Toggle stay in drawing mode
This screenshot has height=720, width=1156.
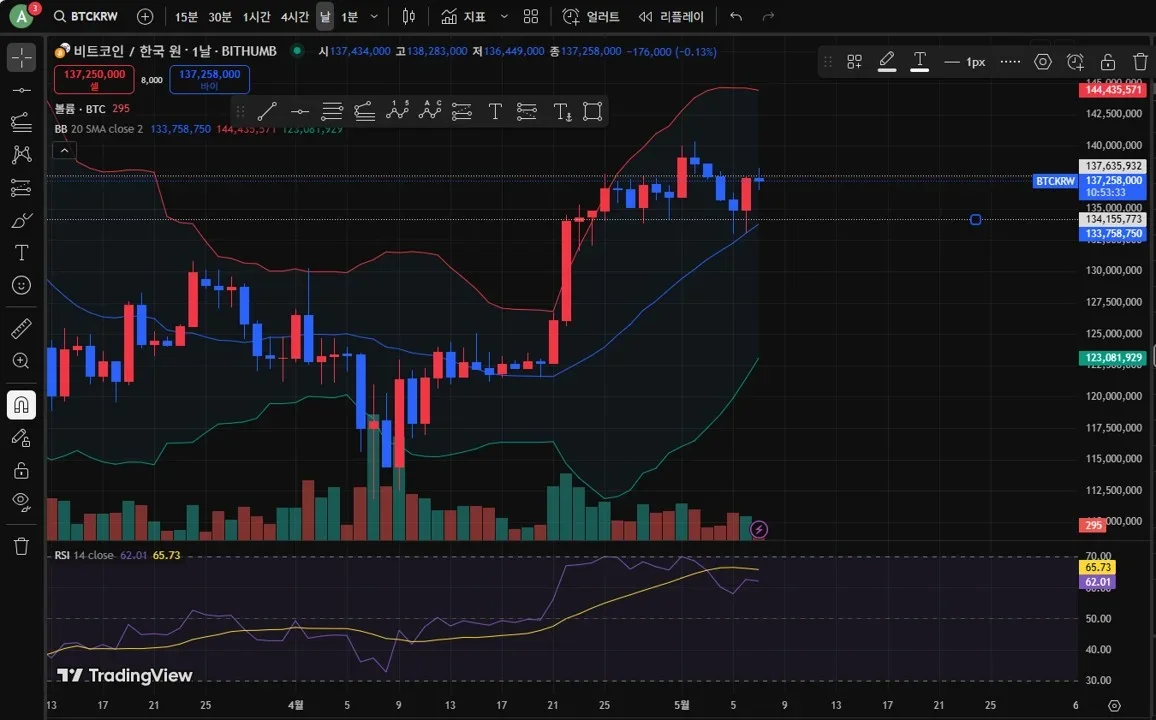[x=21, y=438]
